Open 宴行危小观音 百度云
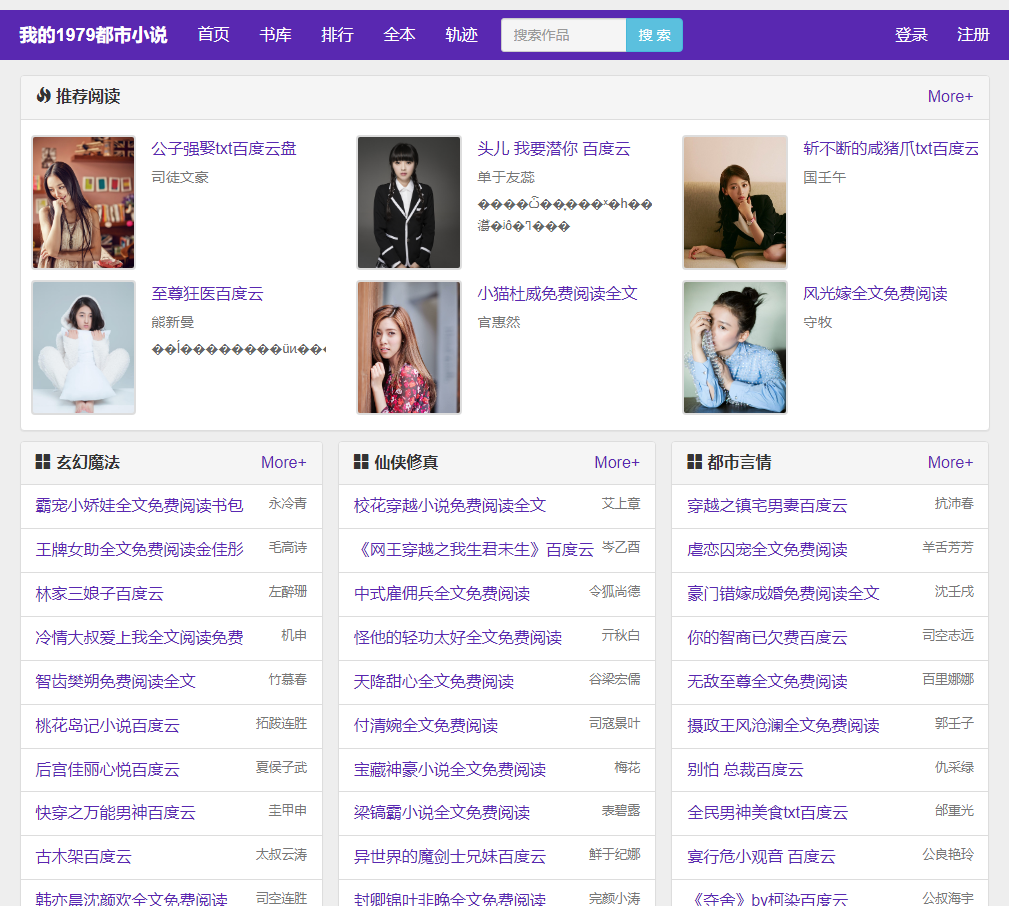Viewport: 1009px width, 906px height. (761, 856)
